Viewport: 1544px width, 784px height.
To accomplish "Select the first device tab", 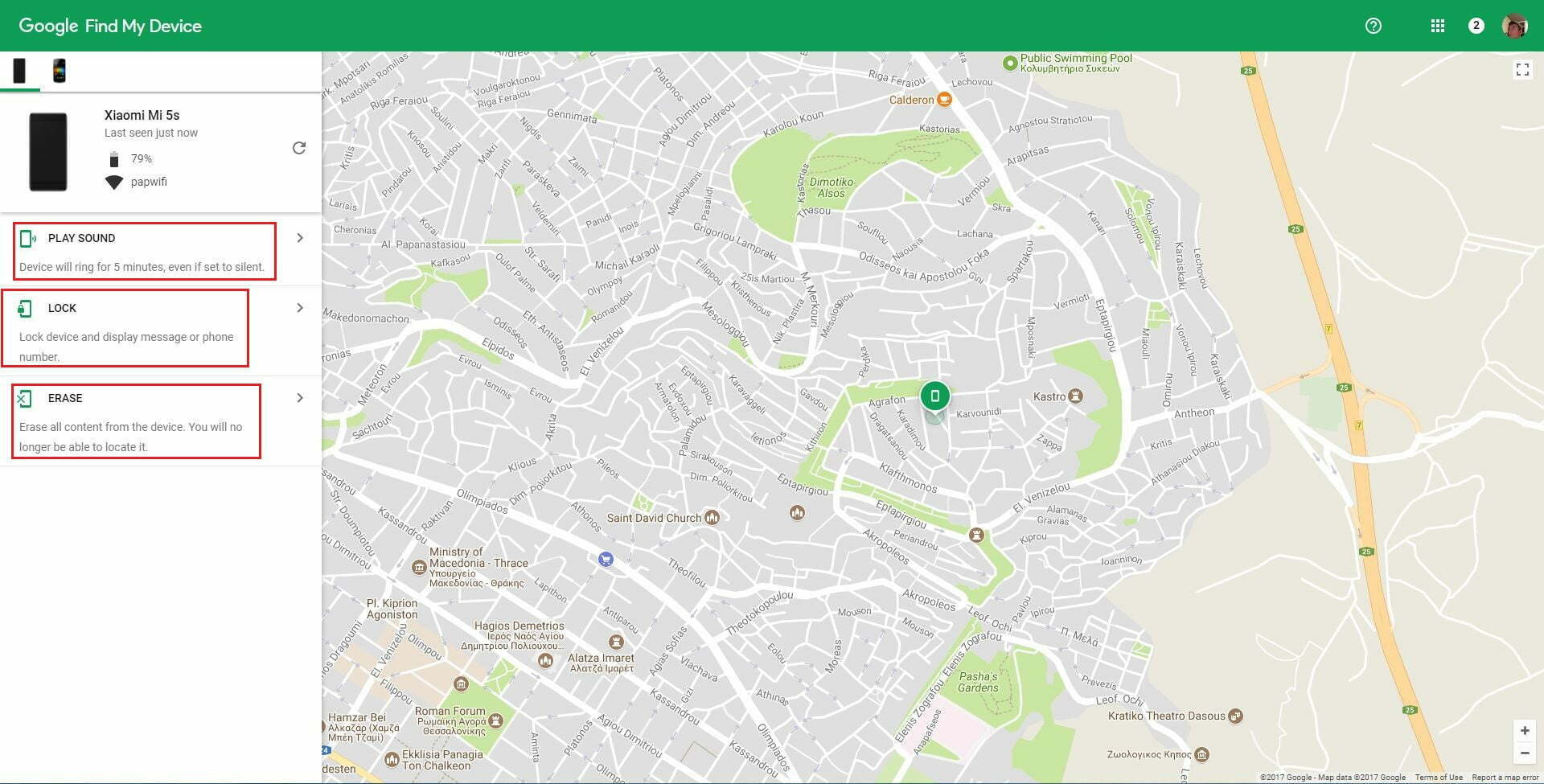I will click(x=19, y=71).
